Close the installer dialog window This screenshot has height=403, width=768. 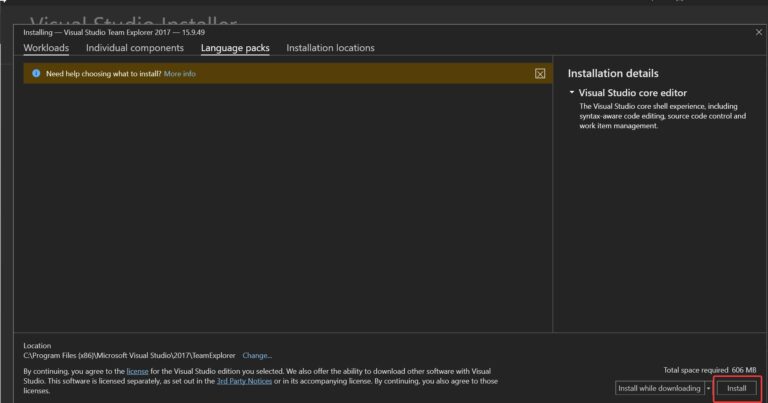coord(758,33)
